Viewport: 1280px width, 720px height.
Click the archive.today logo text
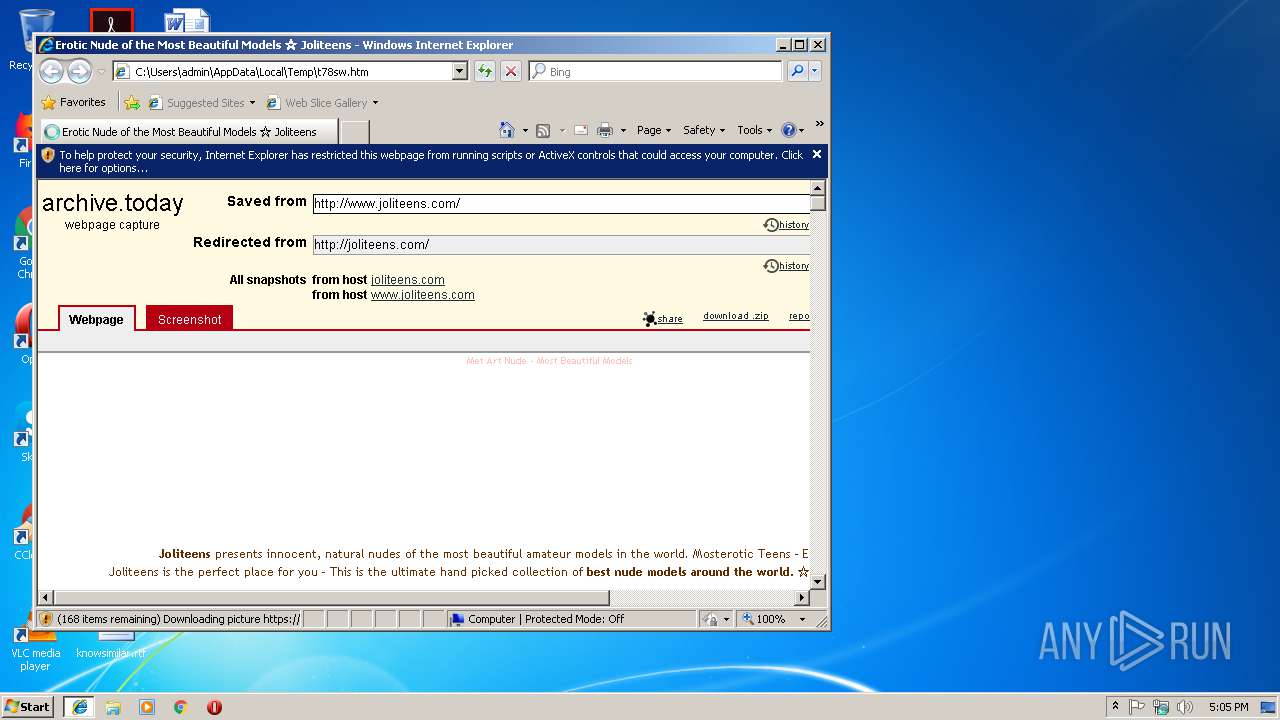point(112,203)
